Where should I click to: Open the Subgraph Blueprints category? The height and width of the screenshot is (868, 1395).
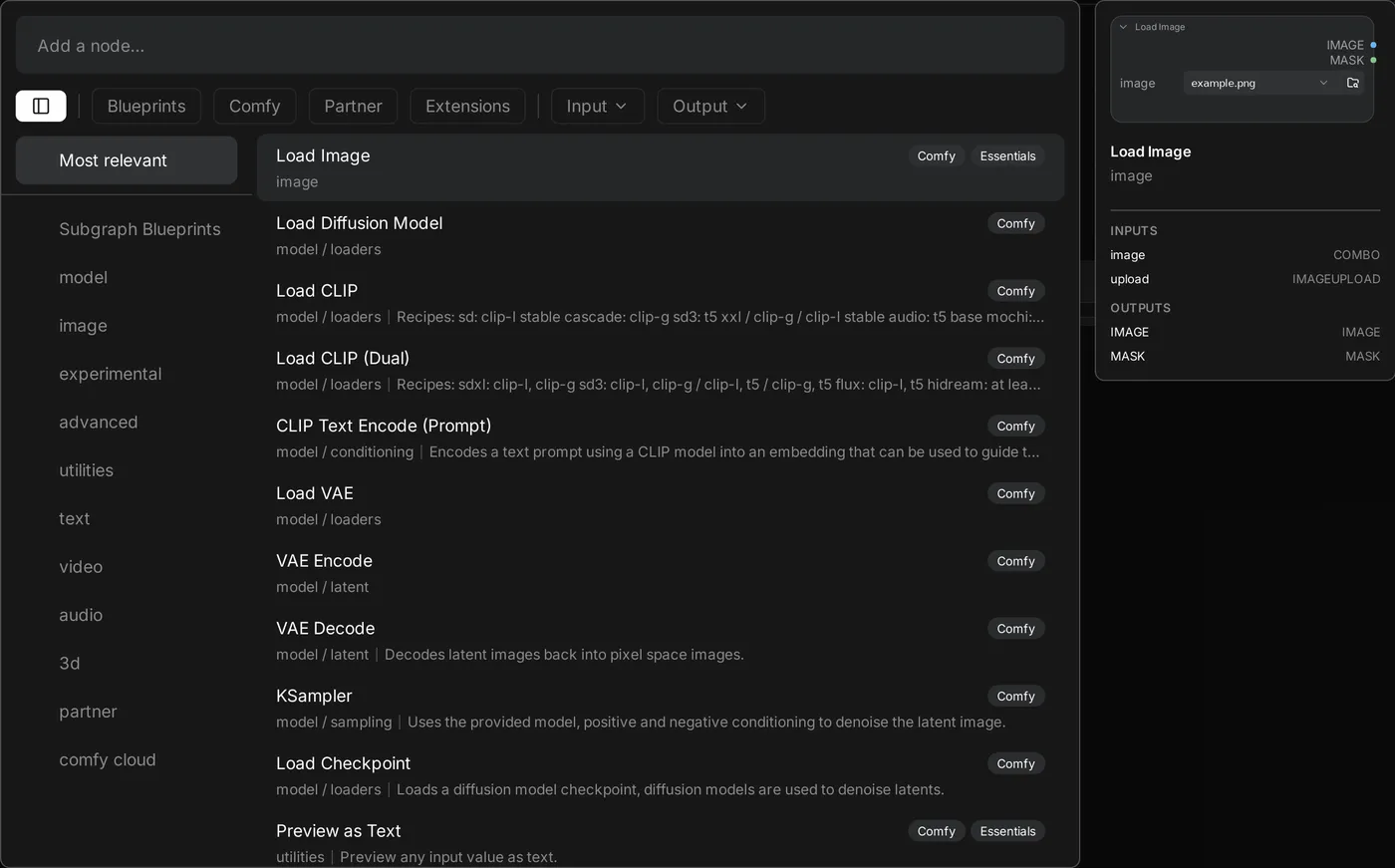tap(139, 229)
